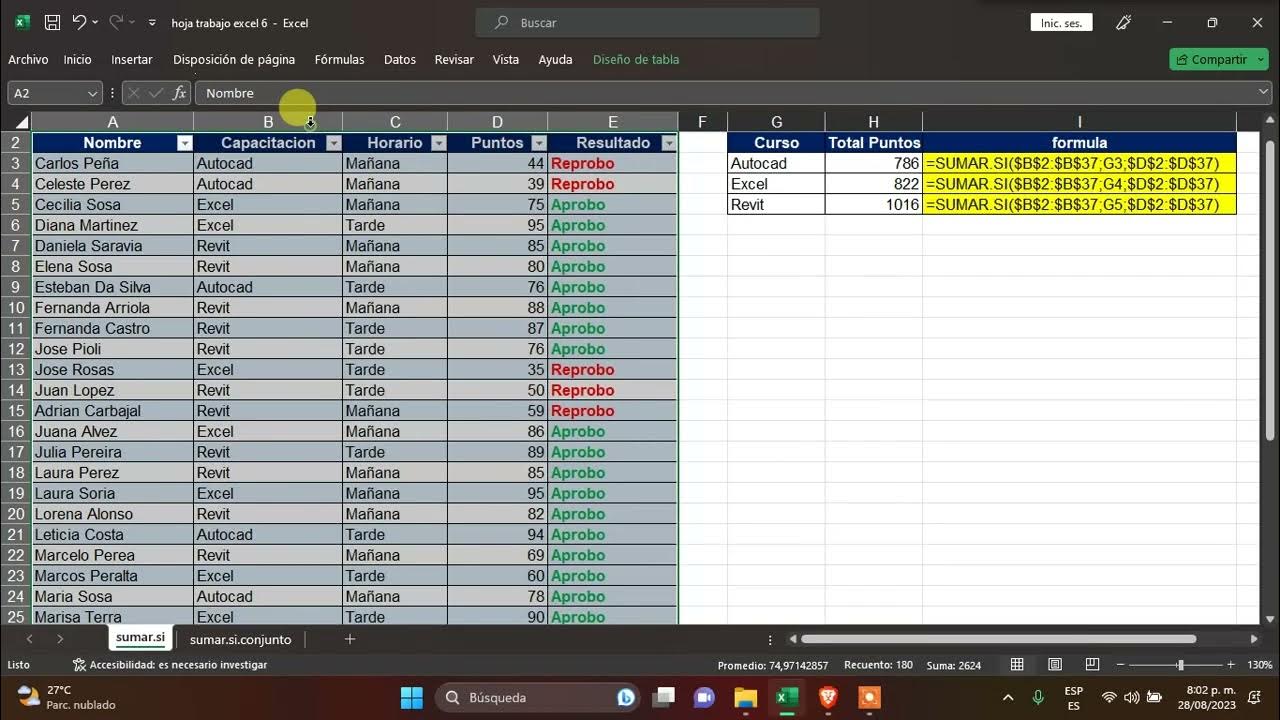Switch to Normal view icon
Screen dimensions: 1280x720
pos(1017,665)
